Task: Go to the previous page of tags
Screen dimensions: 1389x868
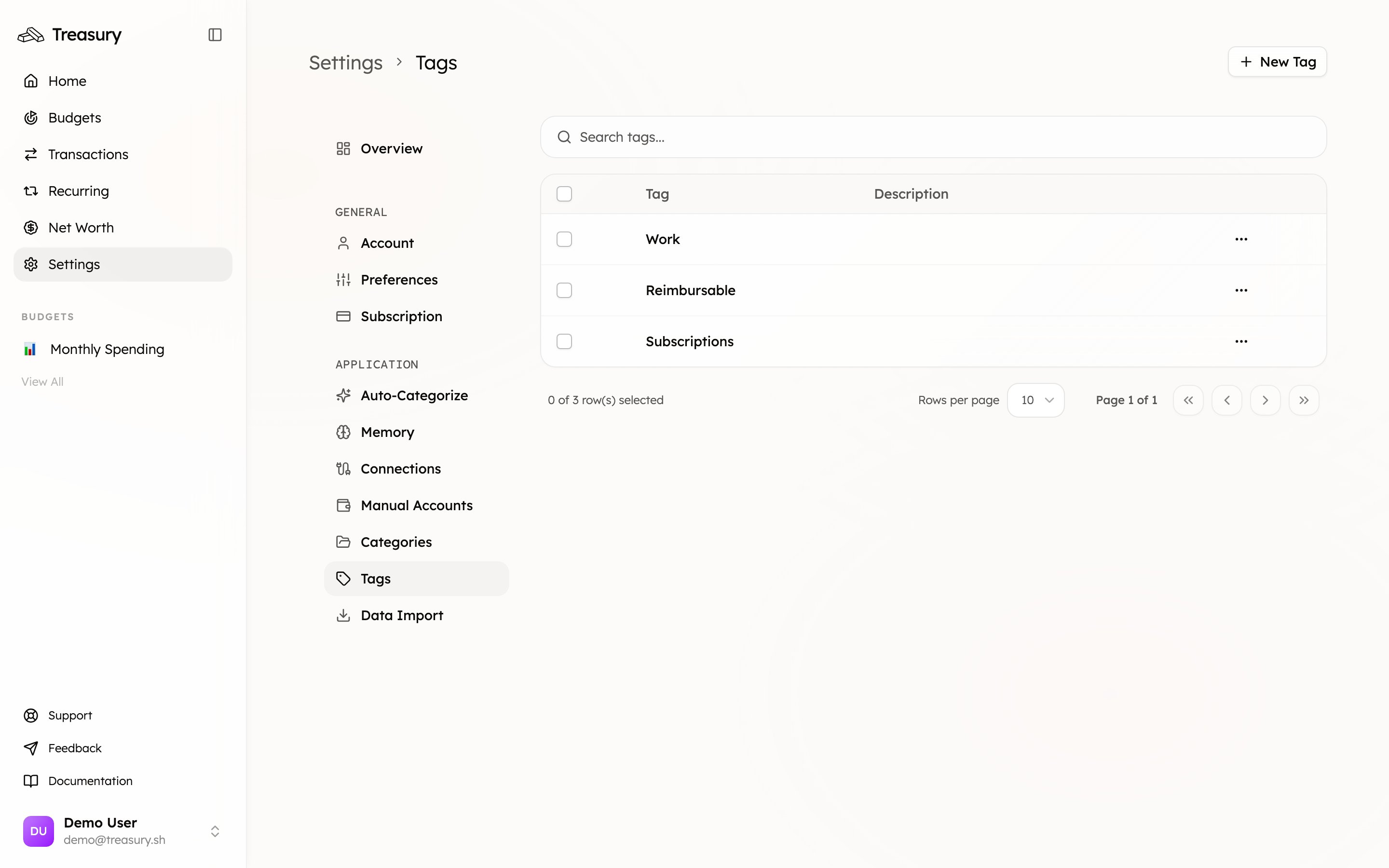Action: (x=1226, y=400)
